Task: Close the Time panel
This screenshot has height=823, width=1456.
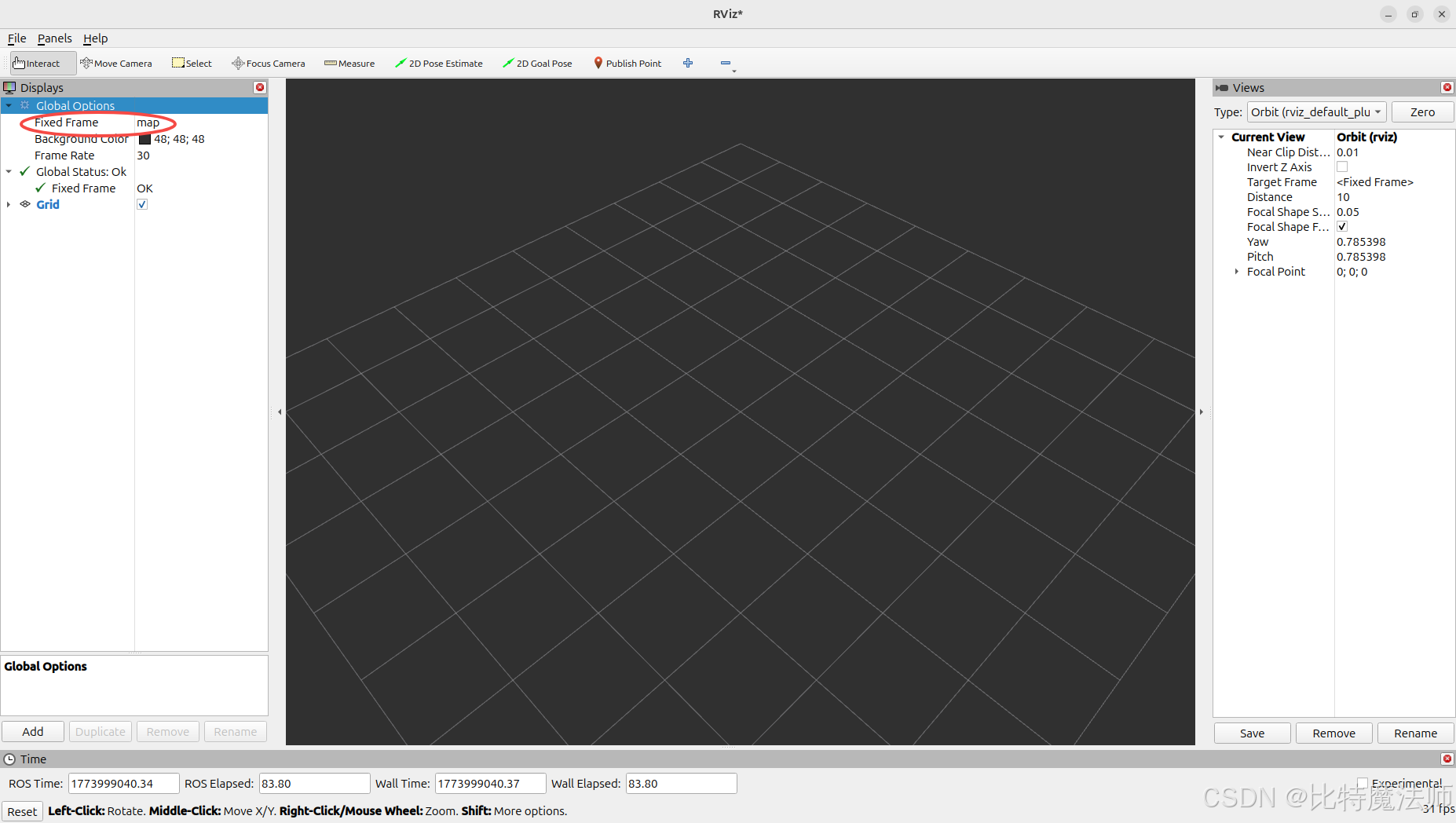Action: (x=1447, y=759)
